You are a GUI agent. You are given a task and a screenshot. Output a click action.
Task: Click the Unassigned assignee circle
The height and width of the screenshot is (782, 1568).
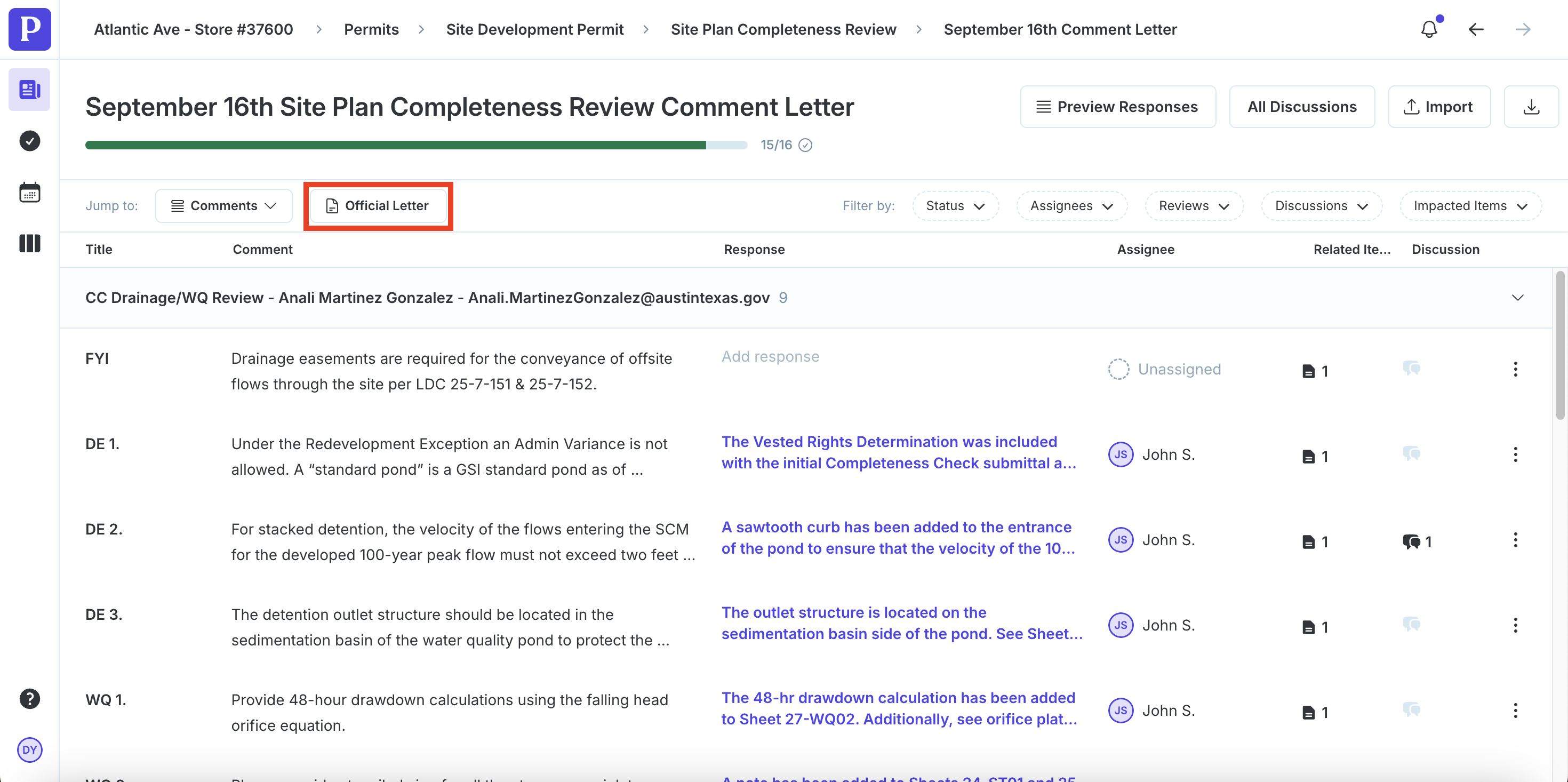pos(1118,369)
